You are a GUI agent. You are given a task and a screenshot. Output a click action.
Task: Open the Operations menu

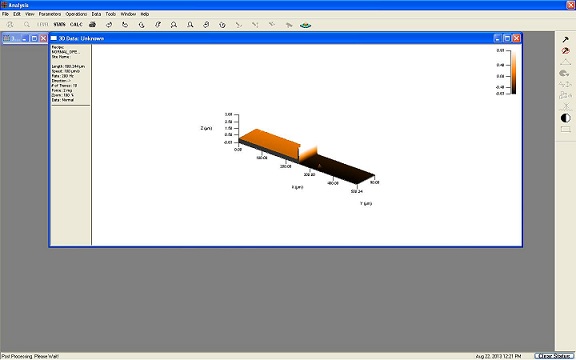click(76, 14)
